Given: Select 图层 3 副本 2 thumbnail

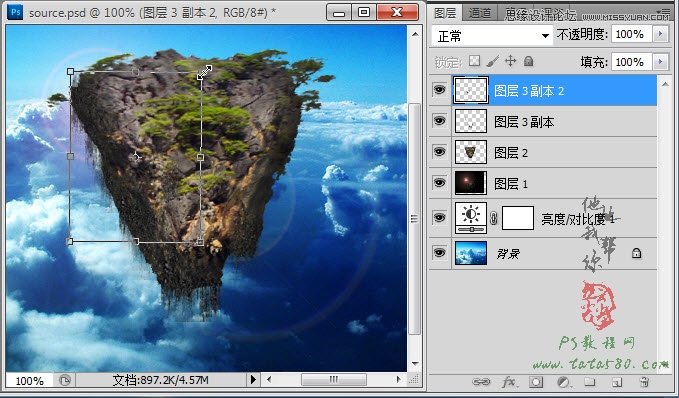Looking at the screenshot, I should [x=471, y=90].
